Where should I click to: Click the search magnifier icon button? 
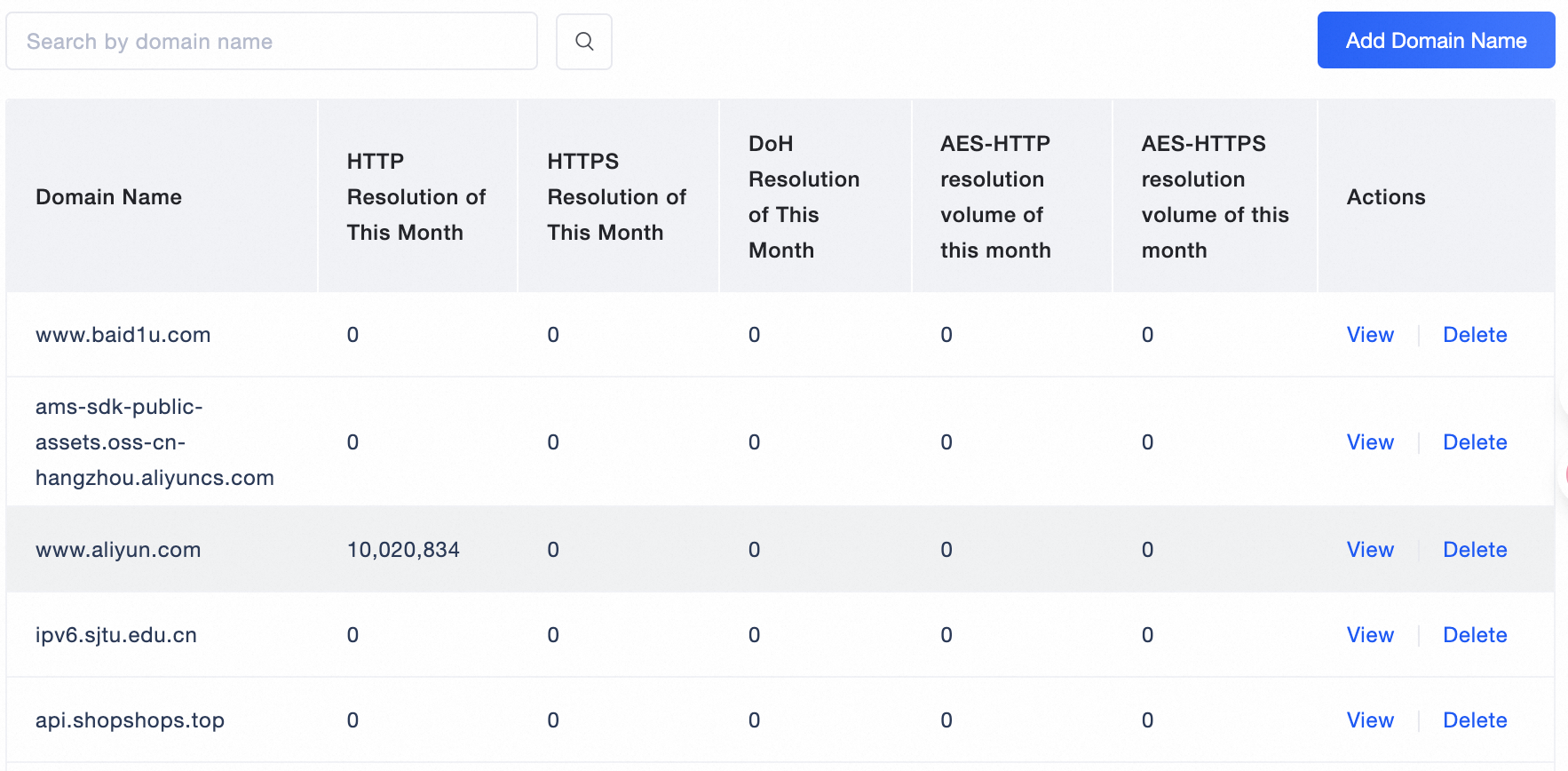tap(583, 41)
